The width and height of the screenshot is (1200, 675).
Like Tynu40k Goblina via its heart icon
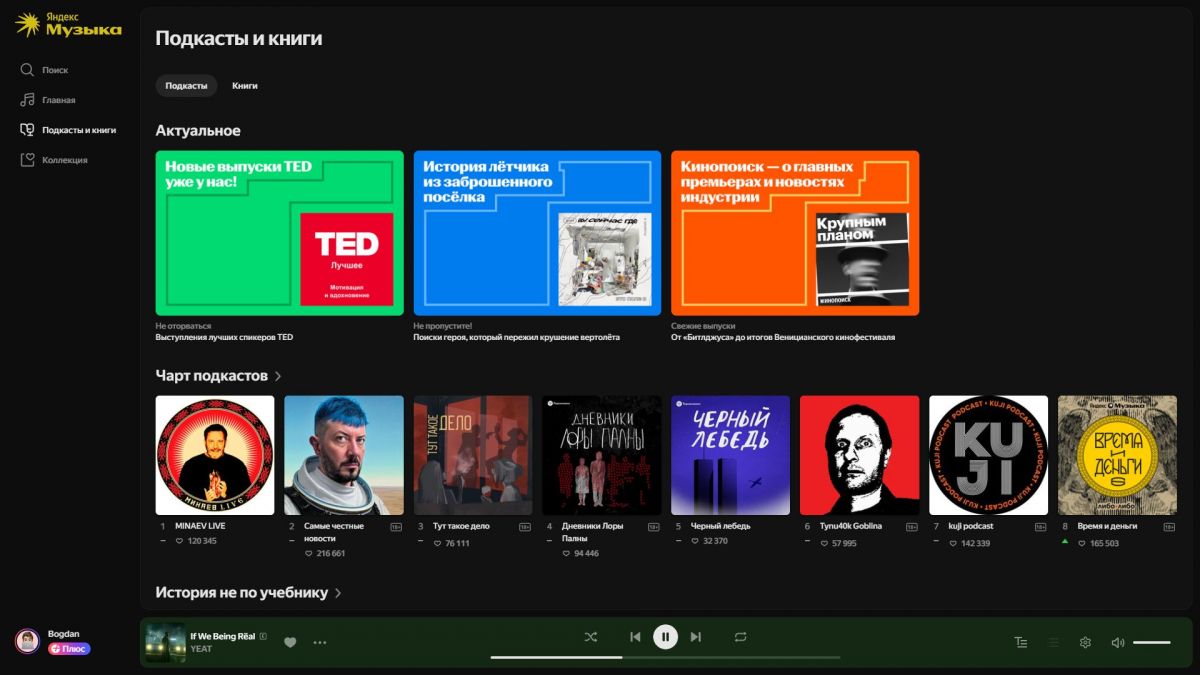tap(825, 543)
